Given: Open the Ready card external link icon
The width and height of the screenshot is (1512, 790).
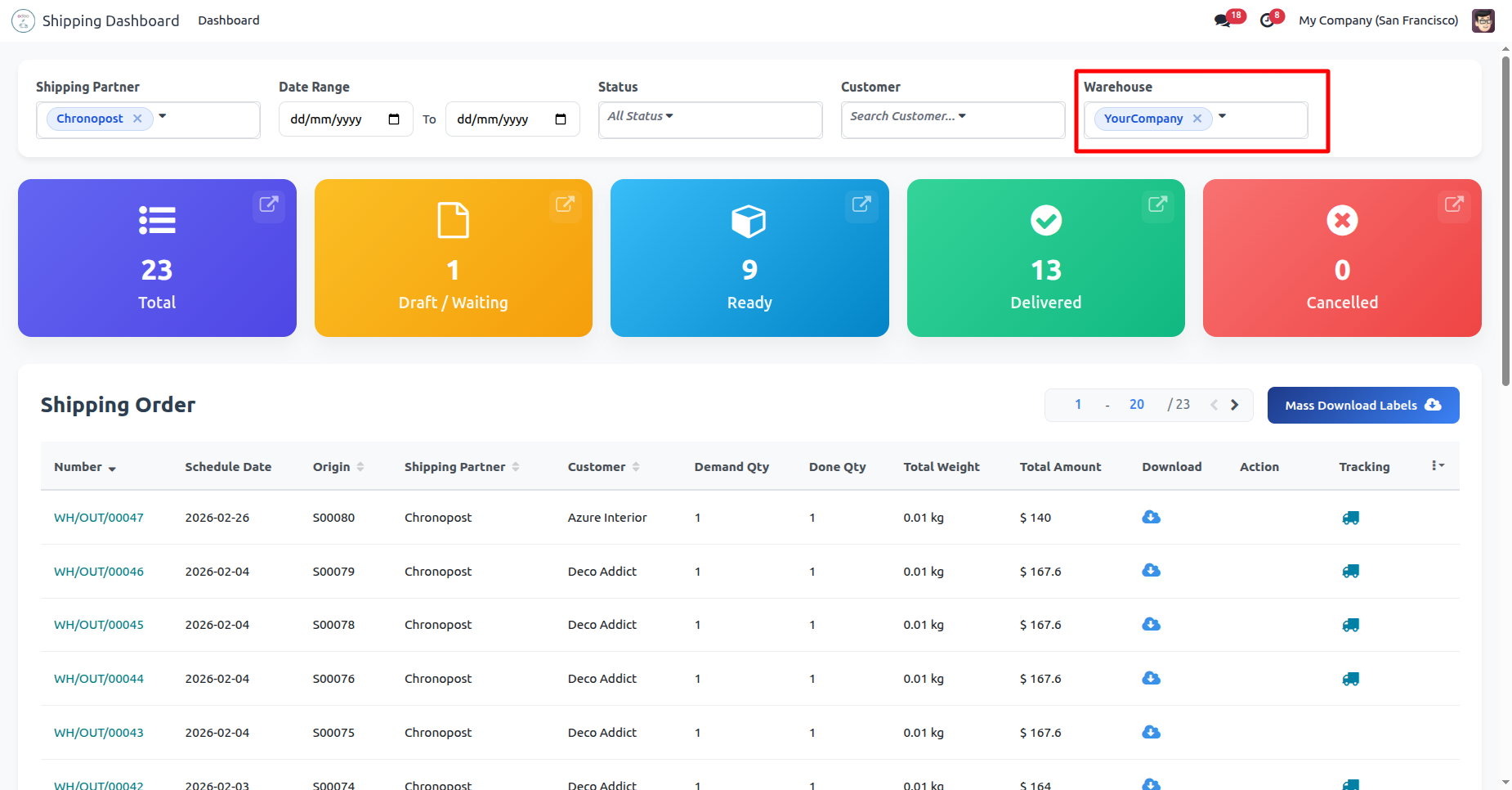Looking at the screenshot, I should [861, 204].
